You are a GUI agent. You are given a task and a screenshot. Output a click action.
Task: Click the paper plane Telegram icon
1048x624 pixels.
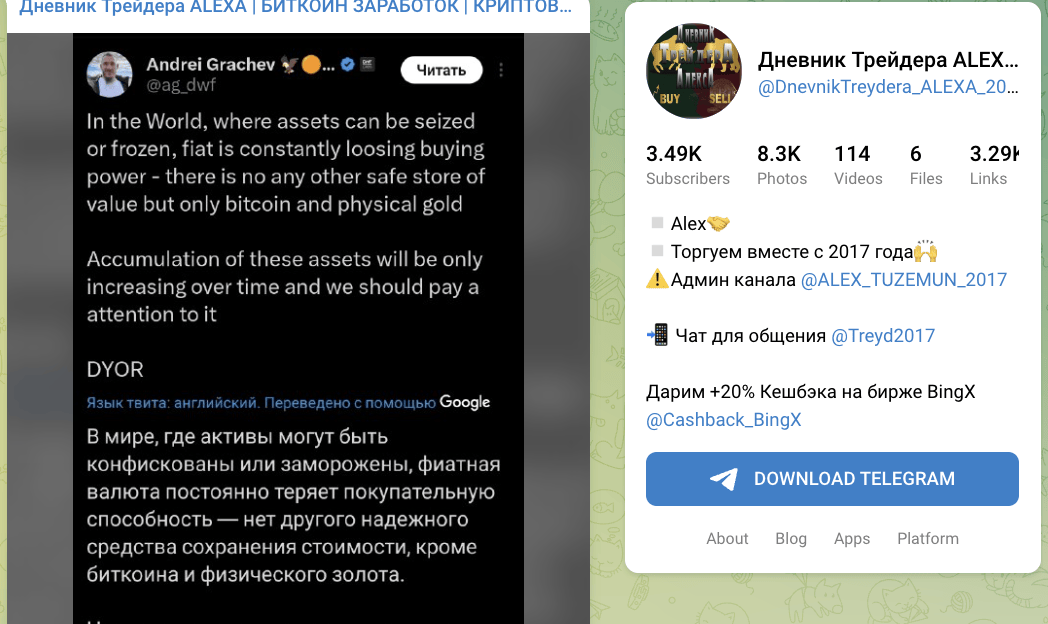pyautogui.click(x=724, y=478)
